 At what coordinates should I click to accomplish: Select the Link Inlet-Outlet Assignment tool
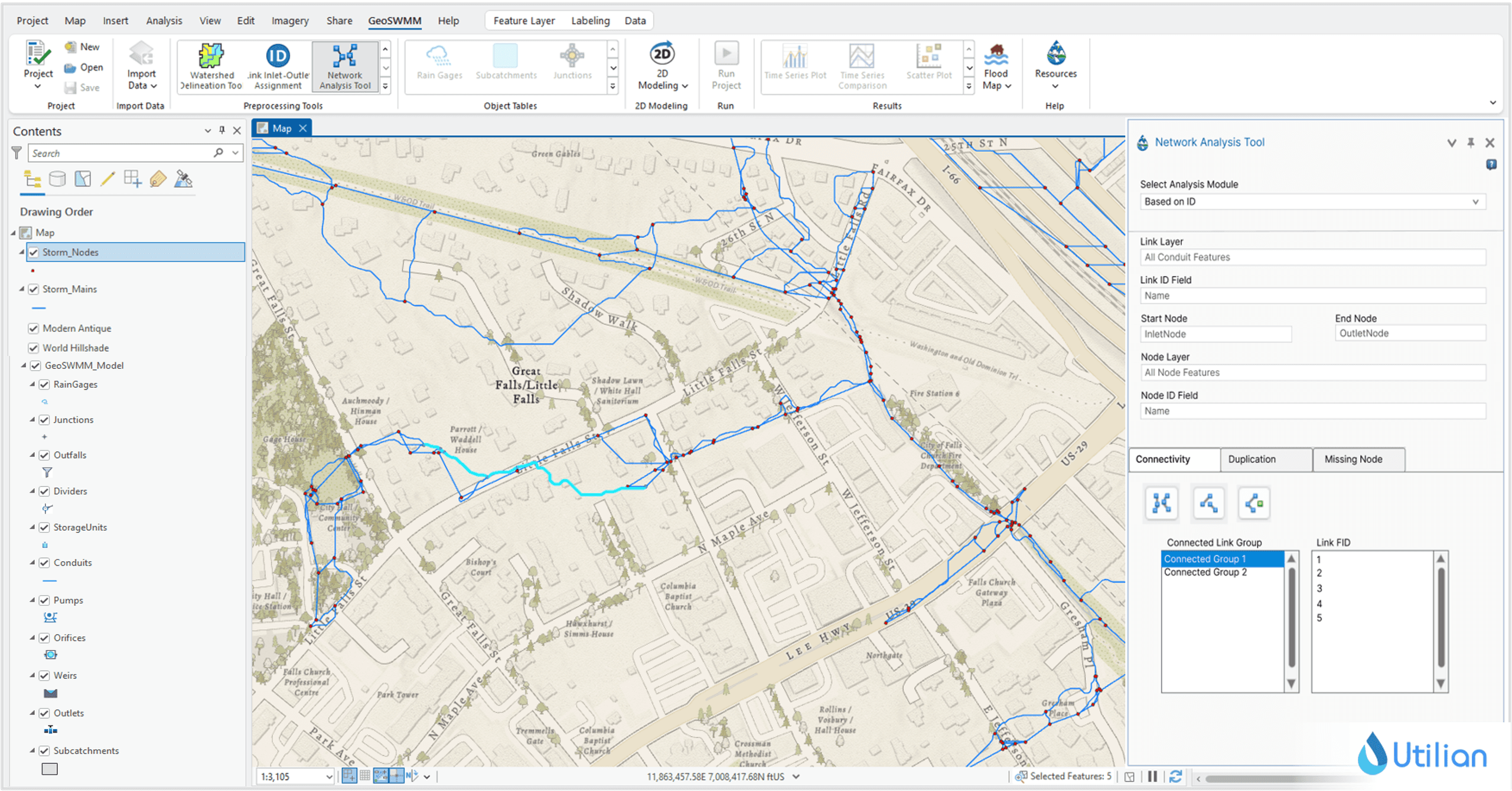(x=276, y=65)
